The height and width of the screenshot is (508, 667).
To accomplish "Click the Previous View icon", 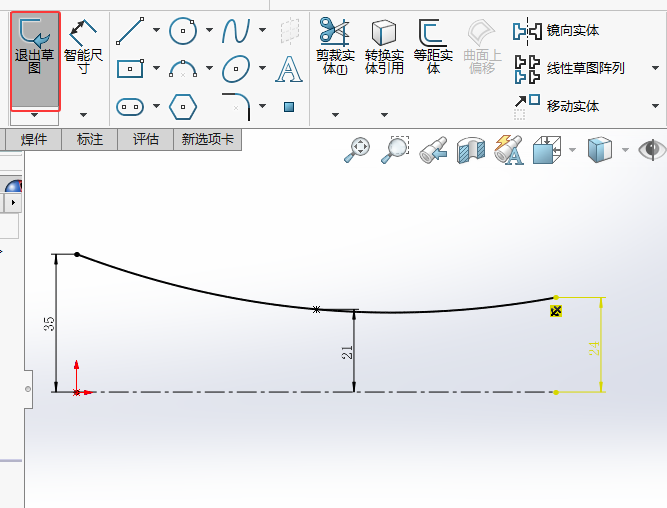I will pyautogui.click(x=433, y=150).
